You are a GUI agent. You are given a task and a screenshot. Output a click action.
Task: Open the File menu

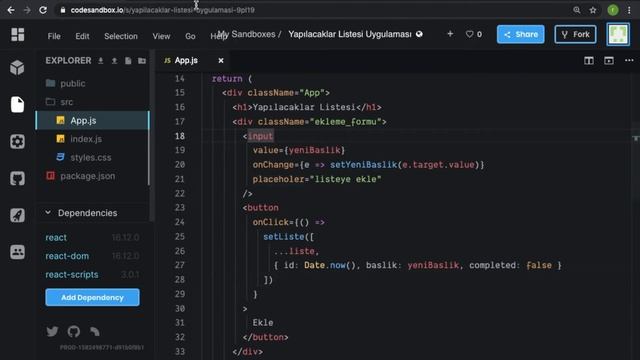54,36
